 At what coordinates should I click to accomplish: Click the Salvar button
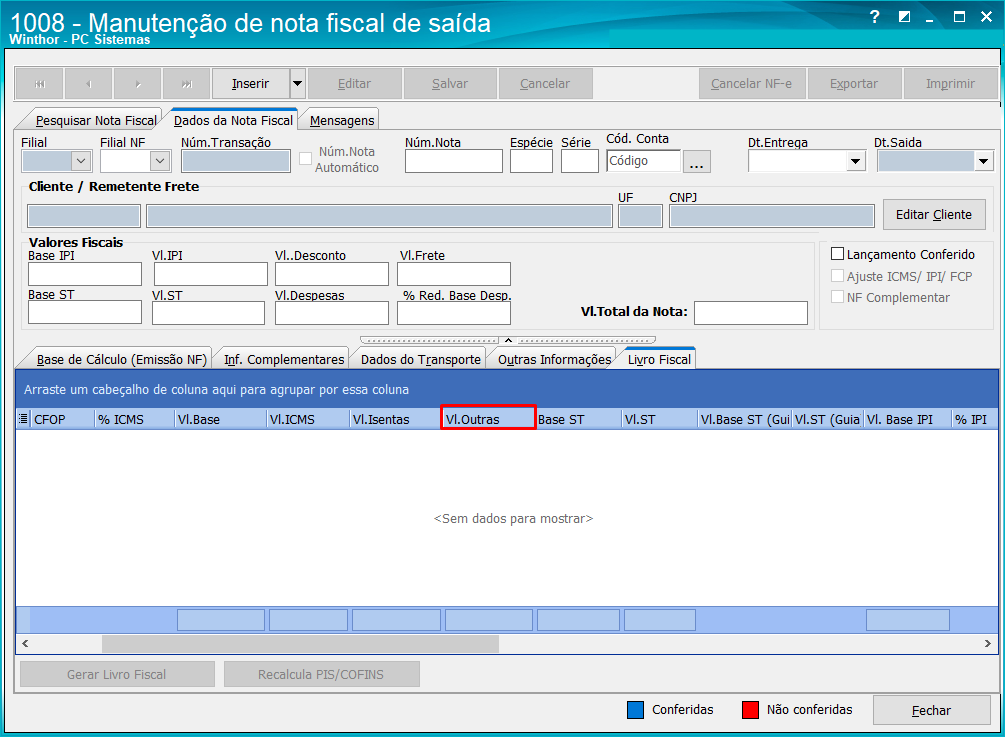click(x=450, y=84)
